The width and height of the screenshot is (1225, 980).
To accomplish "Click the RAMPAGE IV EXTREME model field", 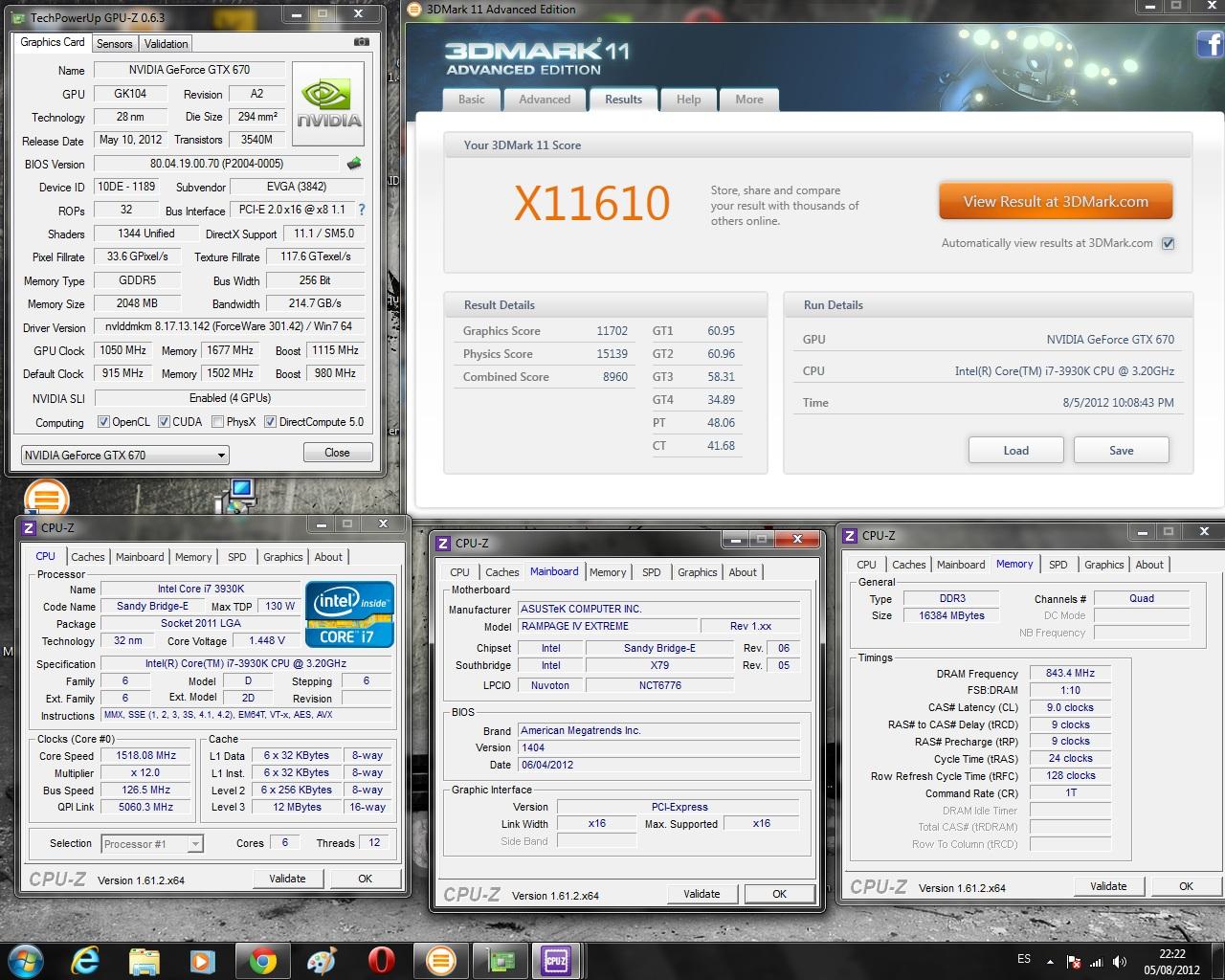I will (608, 626).
